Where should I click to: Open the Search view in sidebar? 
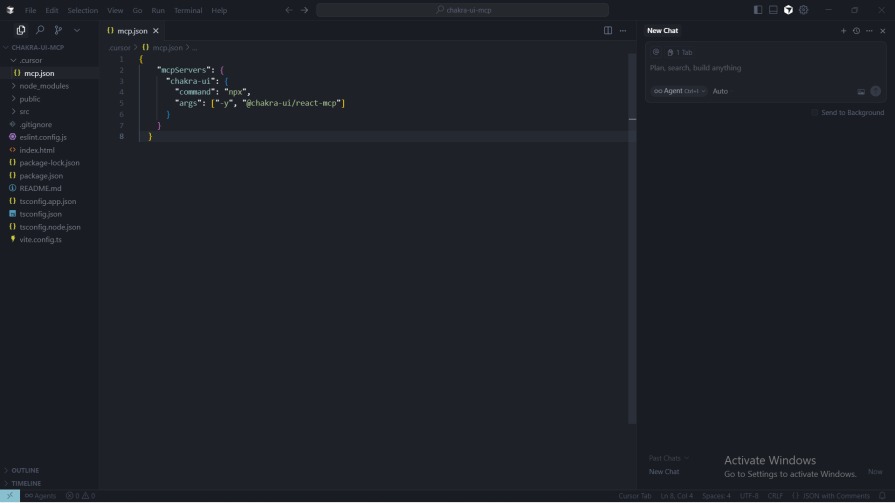click(x=40, y=30)
